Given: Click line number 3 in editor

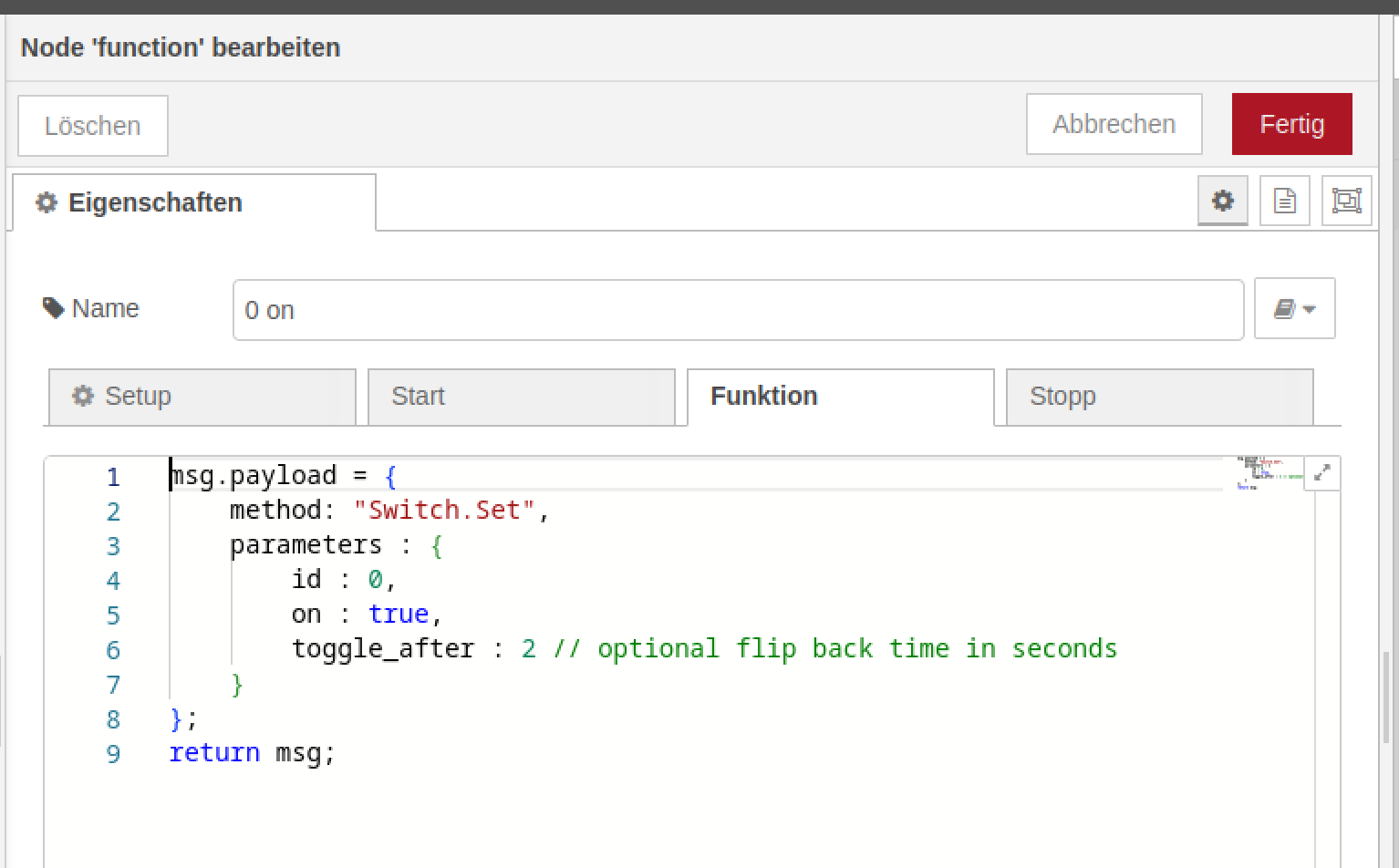Looking at the screenshot, I should (113, 546).
